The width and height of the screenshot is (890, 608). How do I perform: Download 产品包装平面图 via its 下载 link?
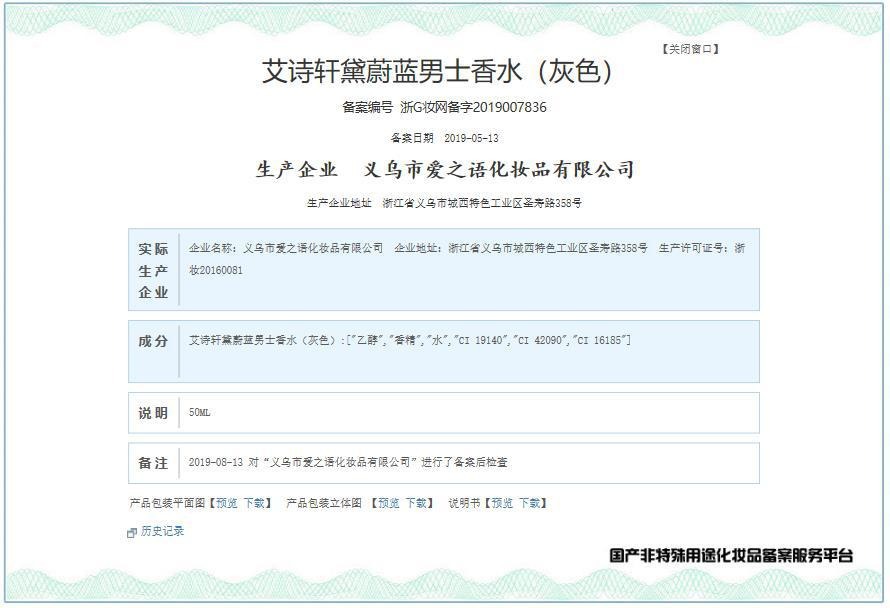click(x=254, y=503)
